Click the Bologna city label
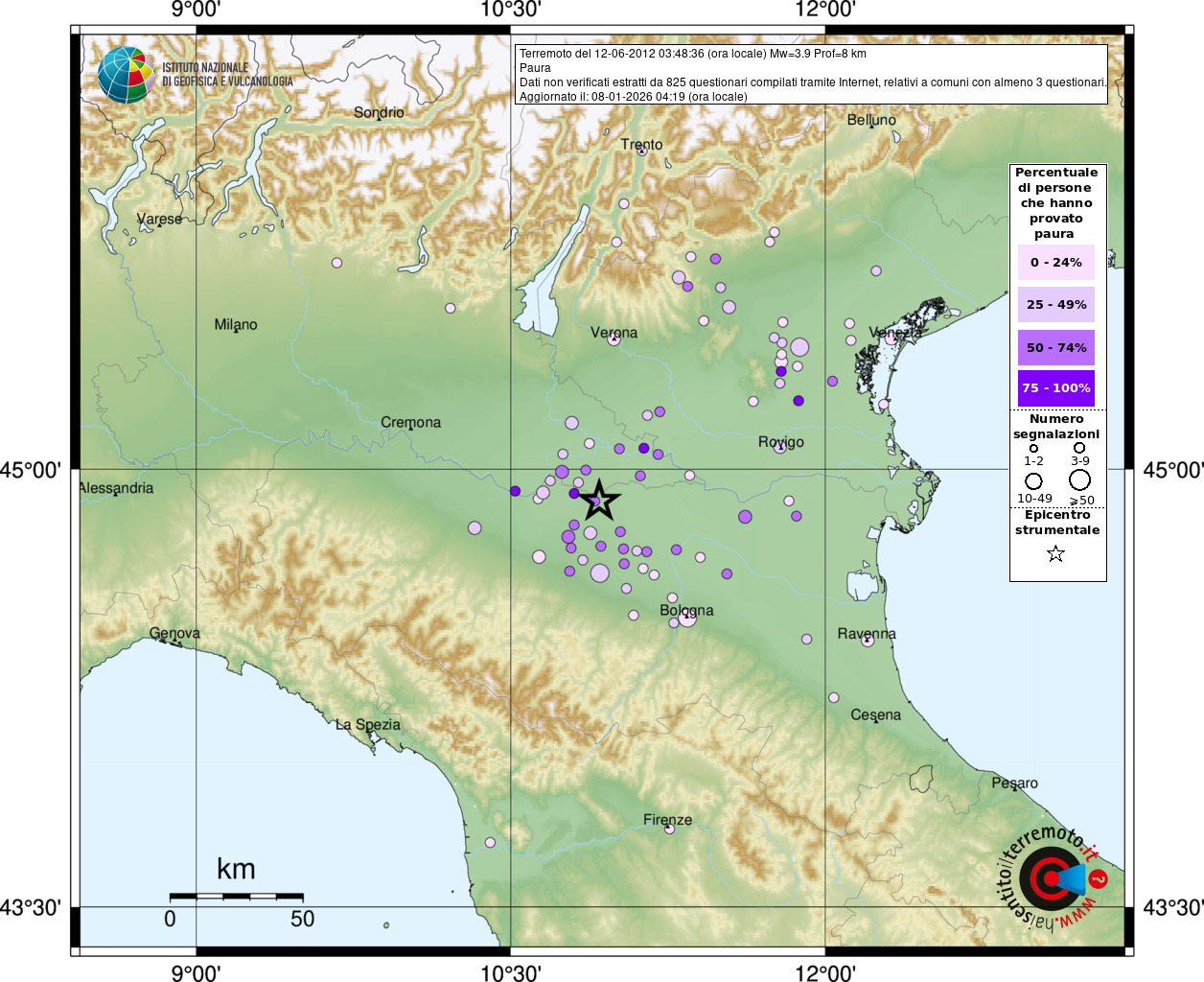This screenshot has height=982, width=1204. point(686,611)
